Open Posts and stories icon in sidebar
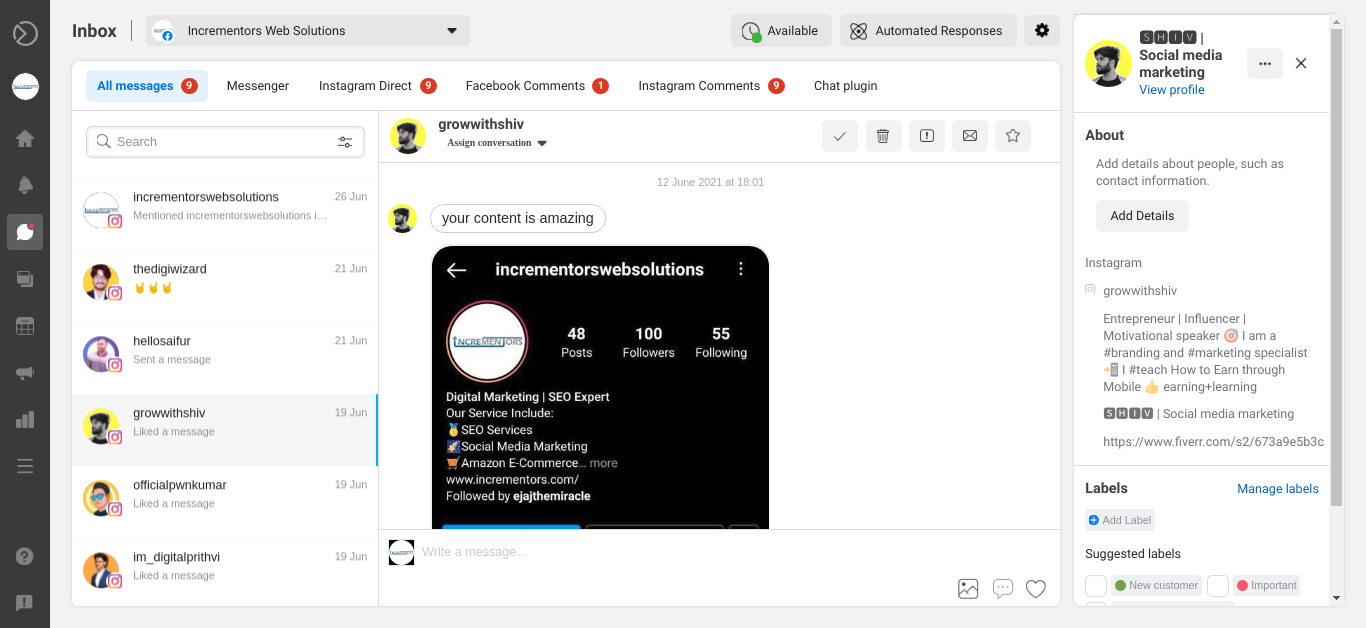1366x628 pixels. pyautogui.click(x=25, y=279)
